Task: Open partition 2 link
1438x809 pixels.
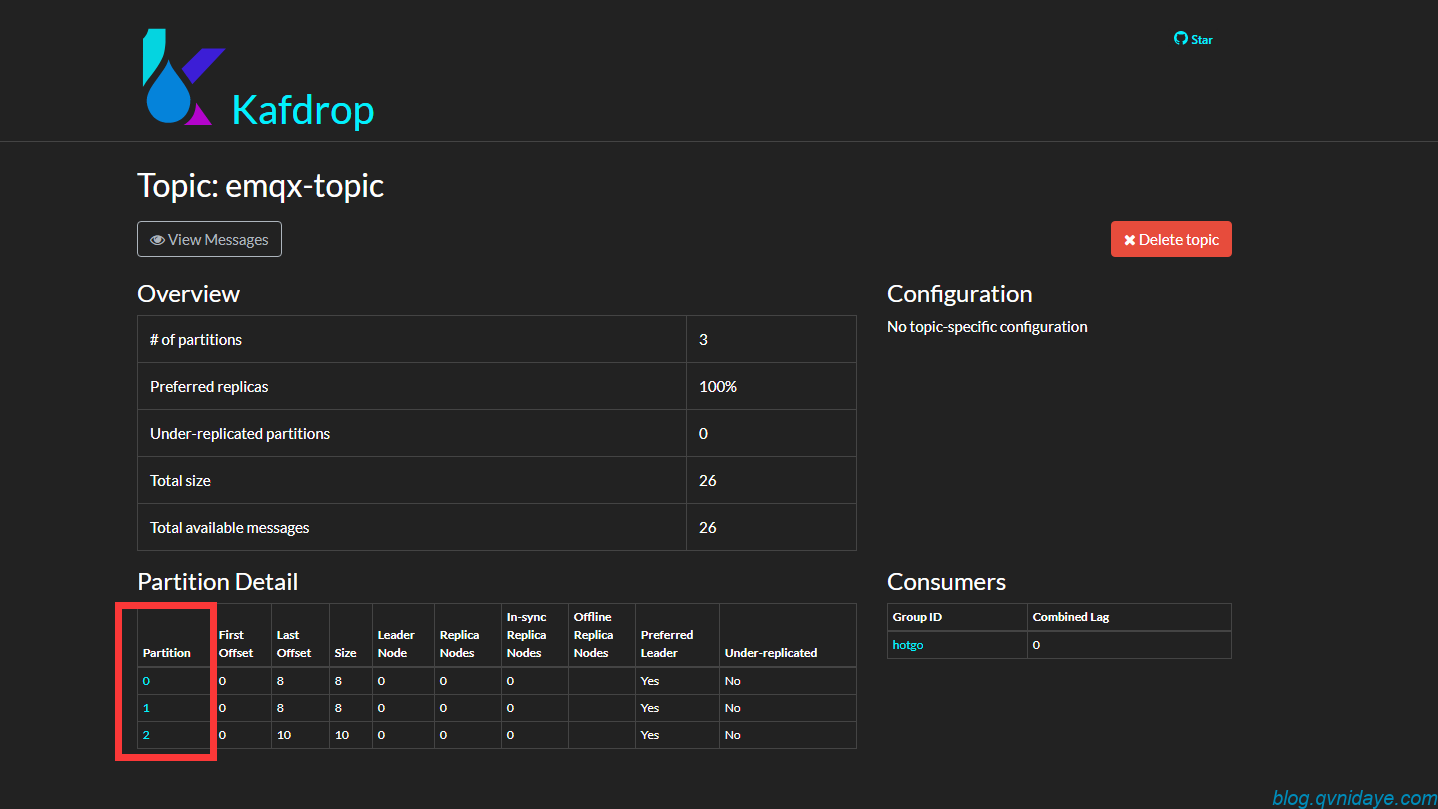Action: 146,735
